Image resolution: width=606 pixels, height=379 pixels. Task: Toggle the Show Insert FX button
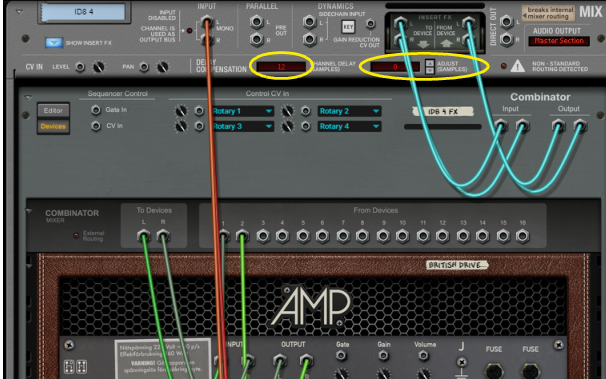(x=54, y=42)
